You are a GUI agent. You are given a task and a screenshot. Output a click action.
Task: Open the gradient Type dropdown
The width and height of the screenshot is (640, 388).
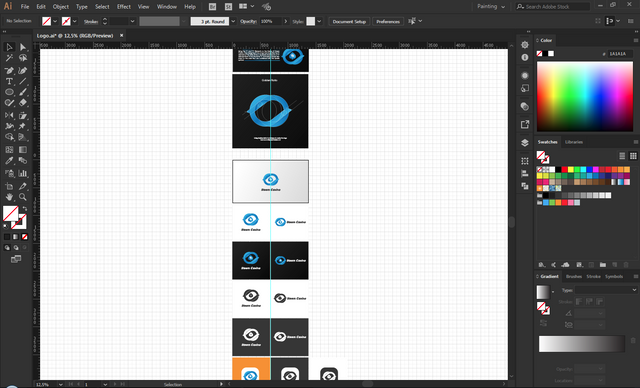(x=606, y=290)
